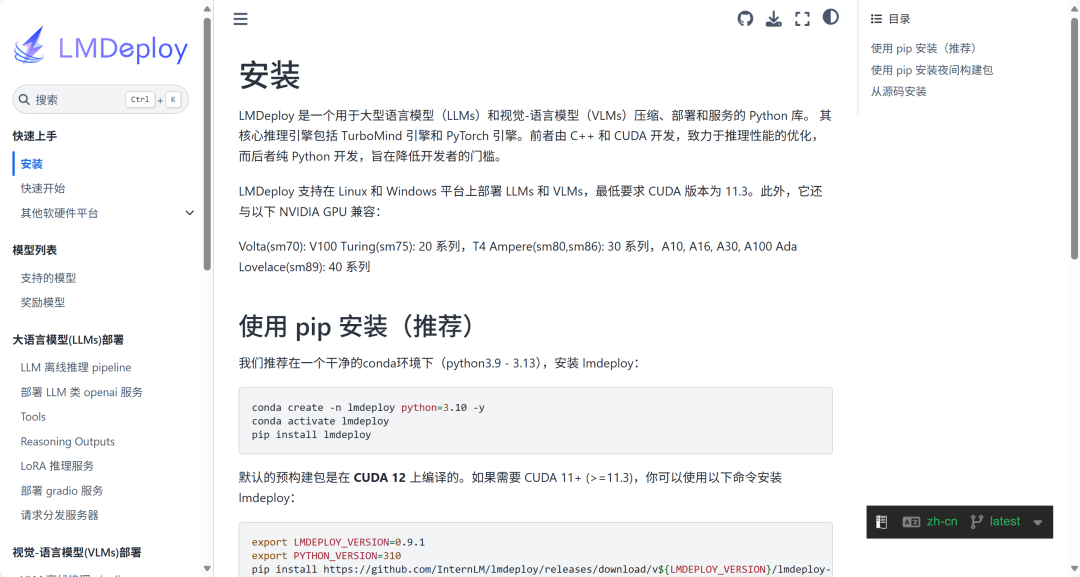Viewport: 1080px width, 577px height.
Task: Expand 其他软硬件平台 chevron
Action: 189,213
